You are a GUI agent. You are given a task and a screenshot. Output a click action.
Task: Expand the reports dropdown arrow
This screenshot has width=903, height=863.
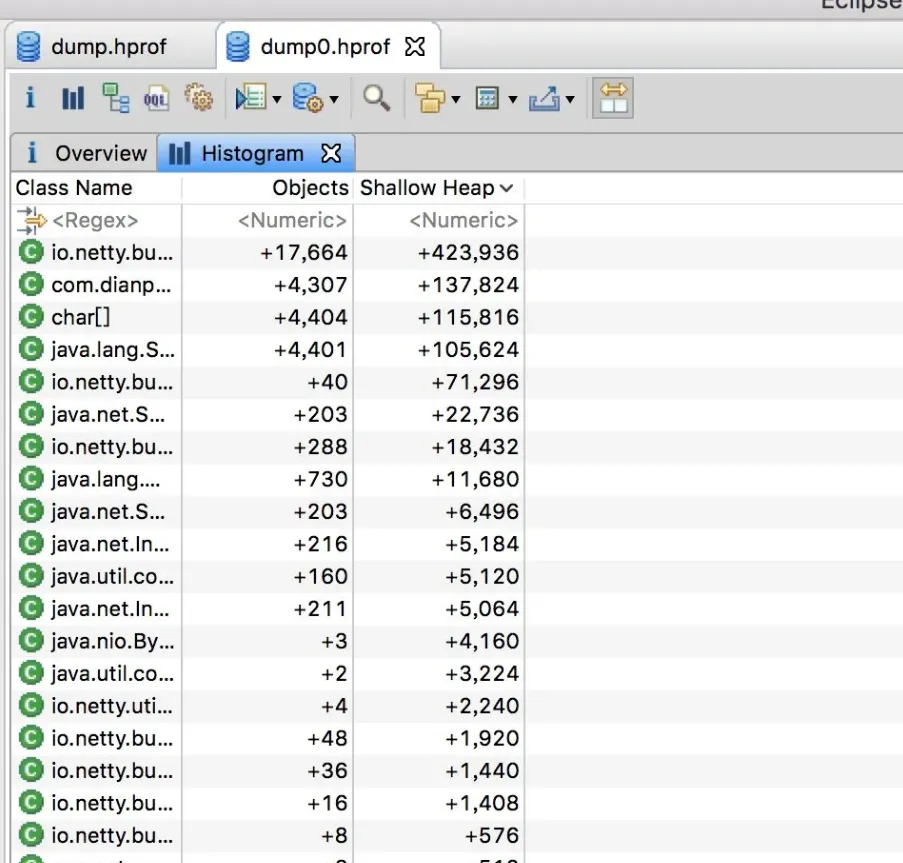277,100
